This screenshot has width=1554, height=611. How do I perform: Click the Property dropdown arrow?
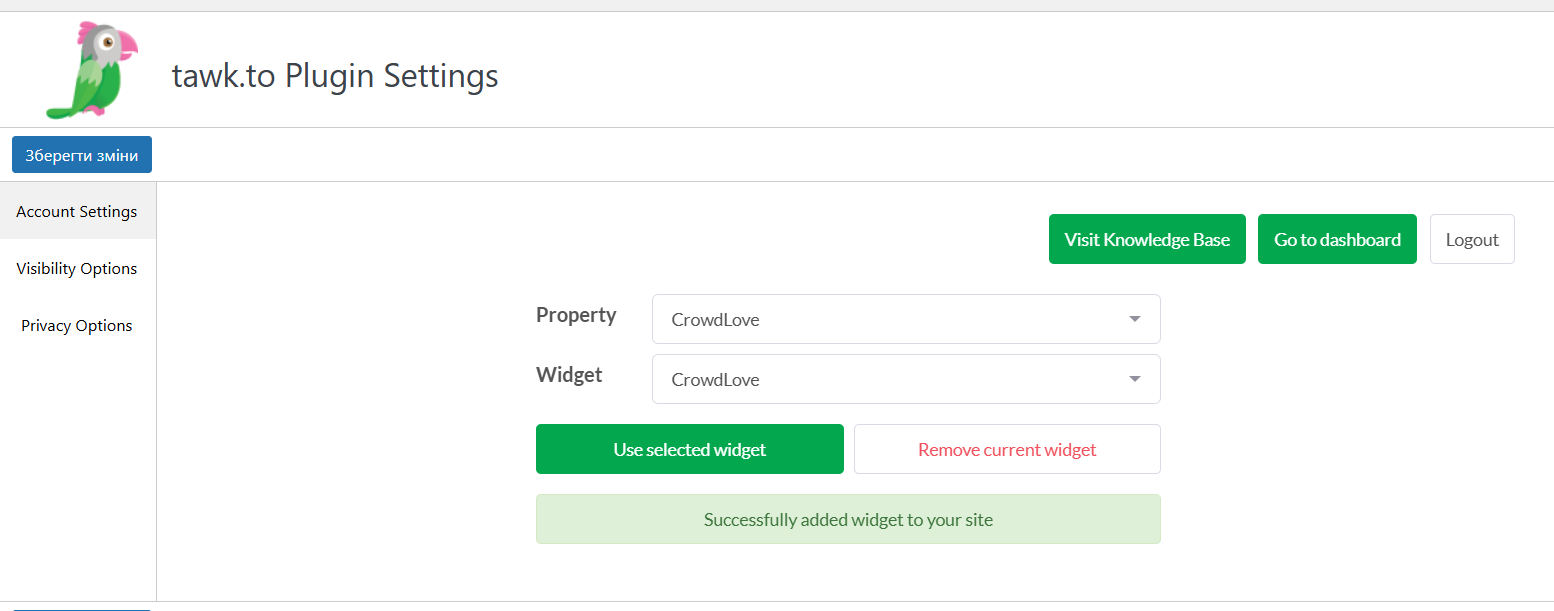(1134, 319)
